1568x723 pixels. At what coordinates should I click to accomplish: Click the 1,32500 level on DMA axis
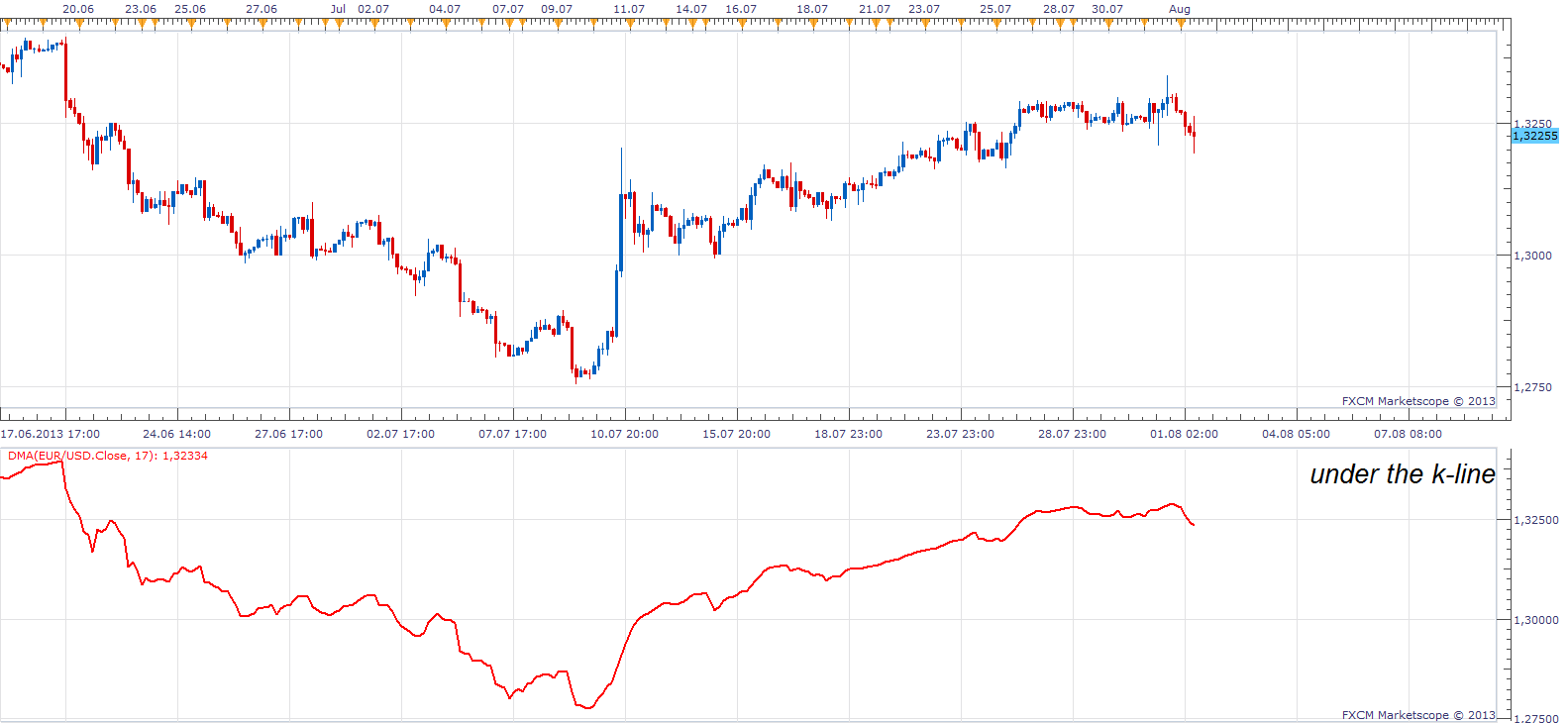pyautogui.click(x=1535, y=520)
